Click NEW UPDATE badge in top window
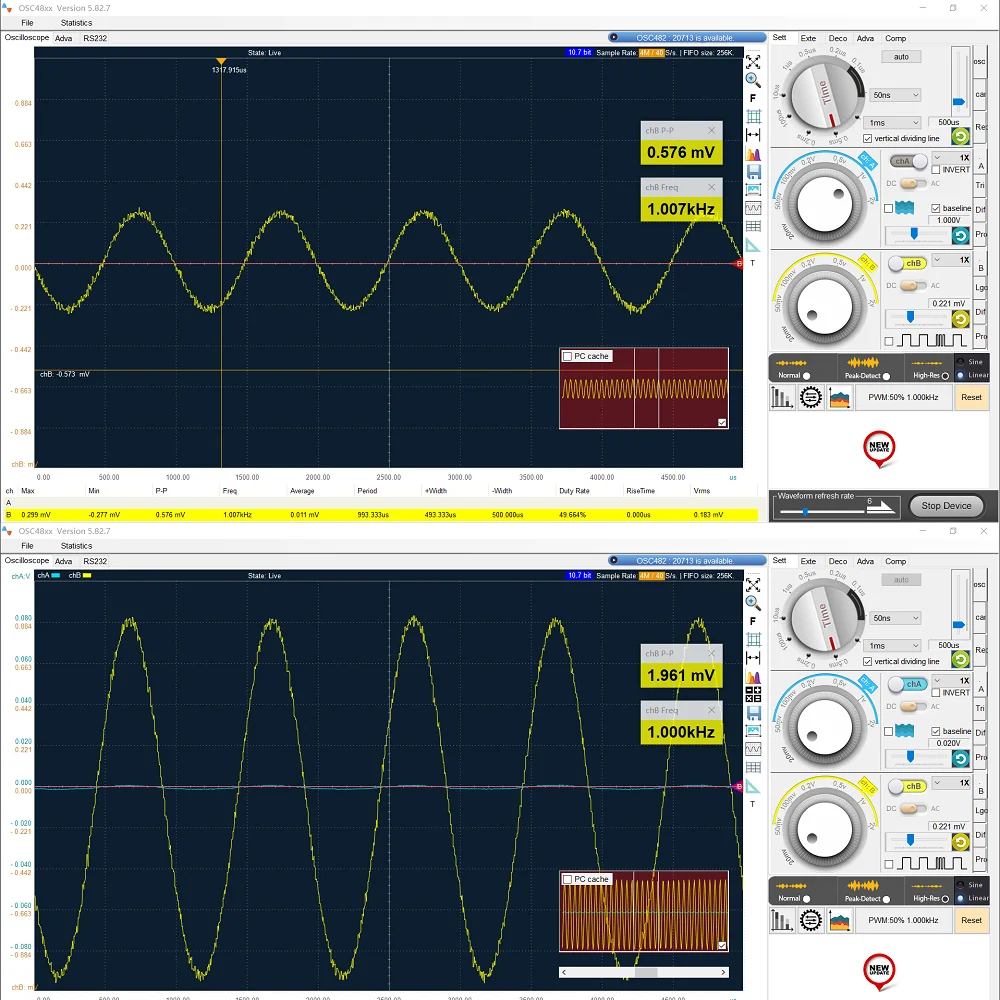This screenshot has height=1000, width=1000. pos(879,448)
